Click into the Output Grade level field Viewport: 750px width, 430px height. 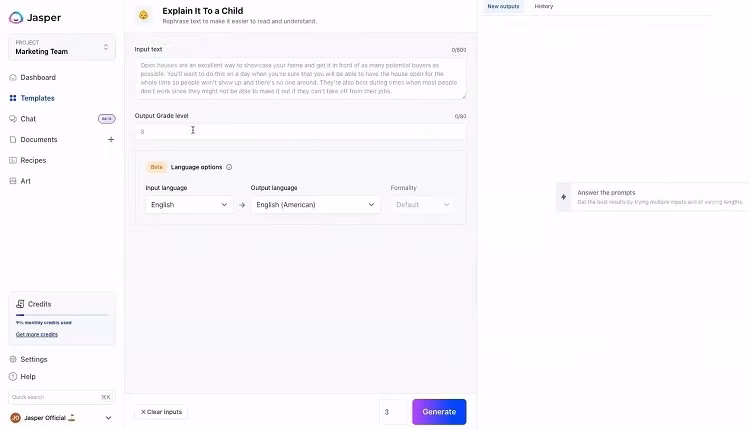pos(300,131)
